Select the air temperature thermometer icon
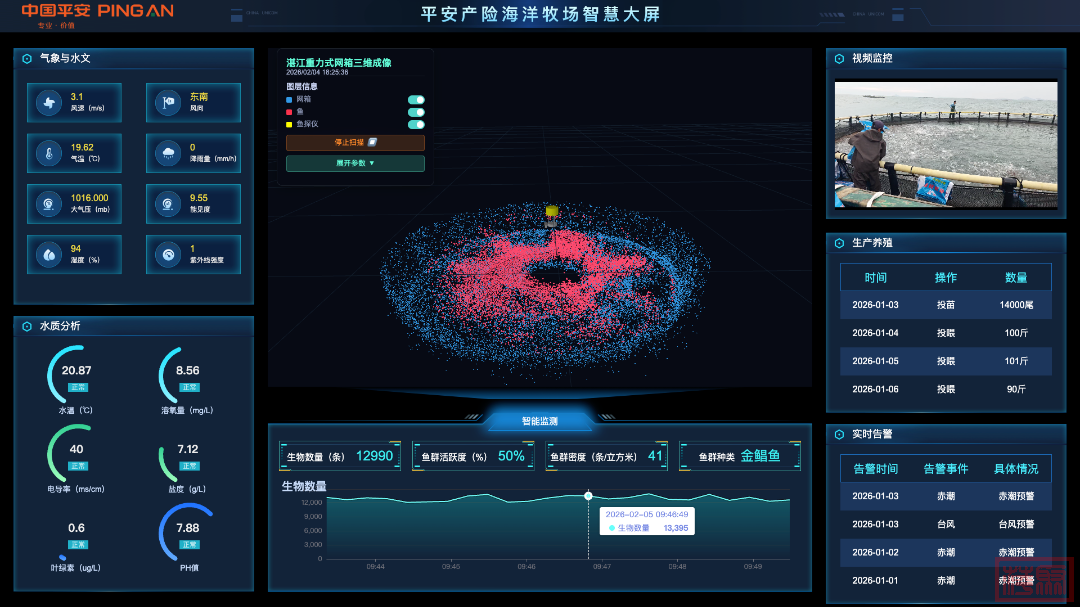 coord(48,153)
